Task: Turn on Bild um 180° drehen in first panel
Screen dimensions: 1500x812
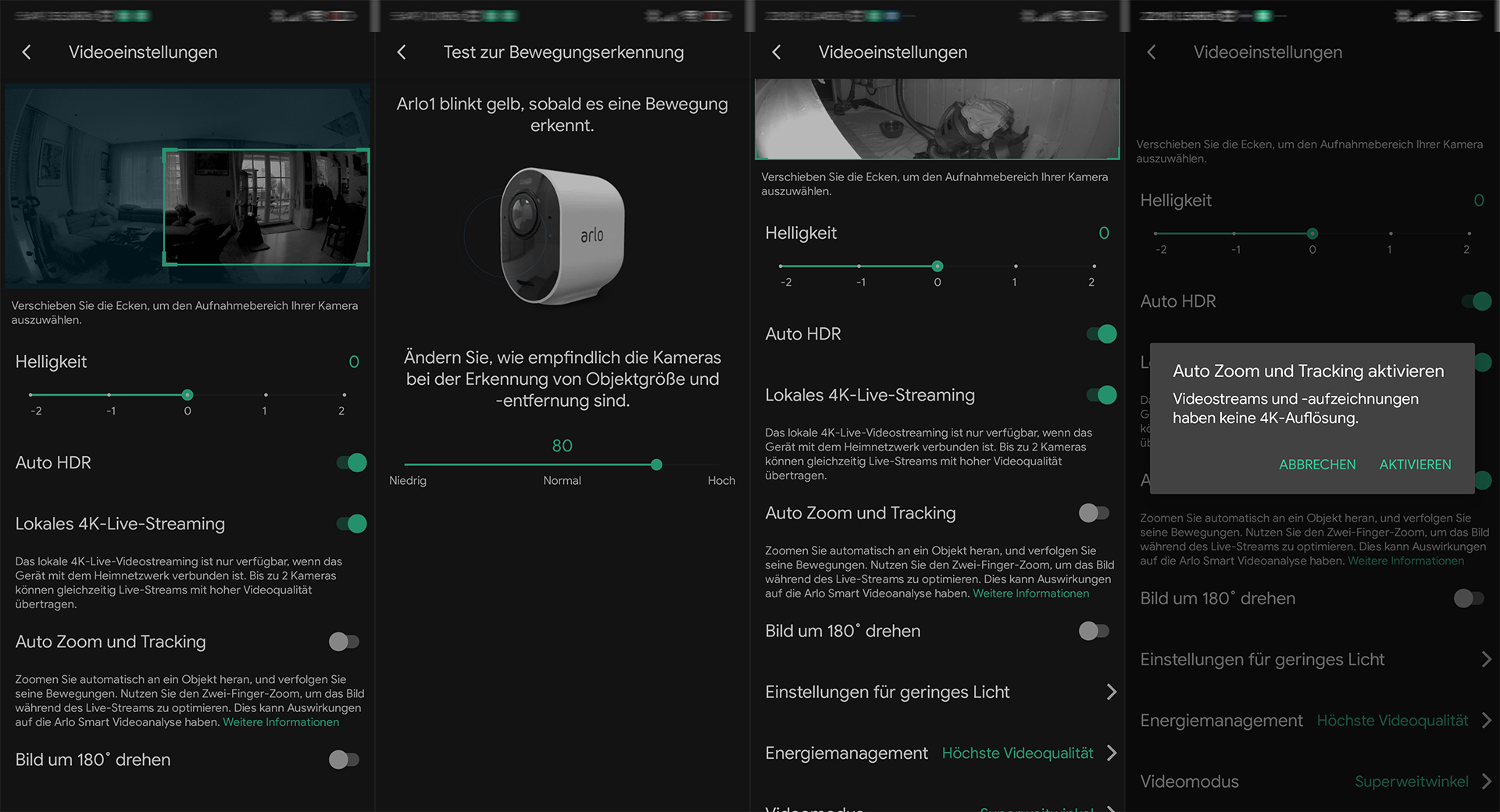Action: click(344, 760)
